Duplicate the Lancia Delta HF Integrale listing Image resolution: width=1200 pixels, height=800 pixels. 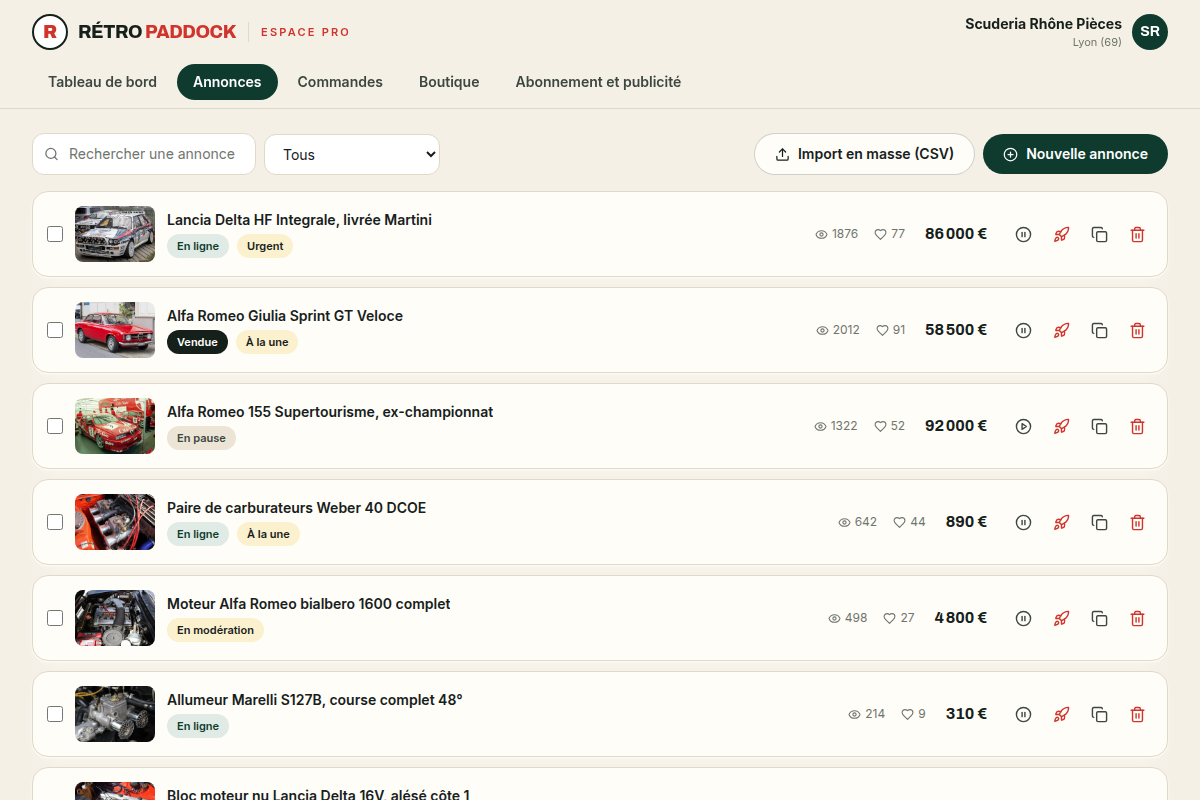pos(1099,234)
